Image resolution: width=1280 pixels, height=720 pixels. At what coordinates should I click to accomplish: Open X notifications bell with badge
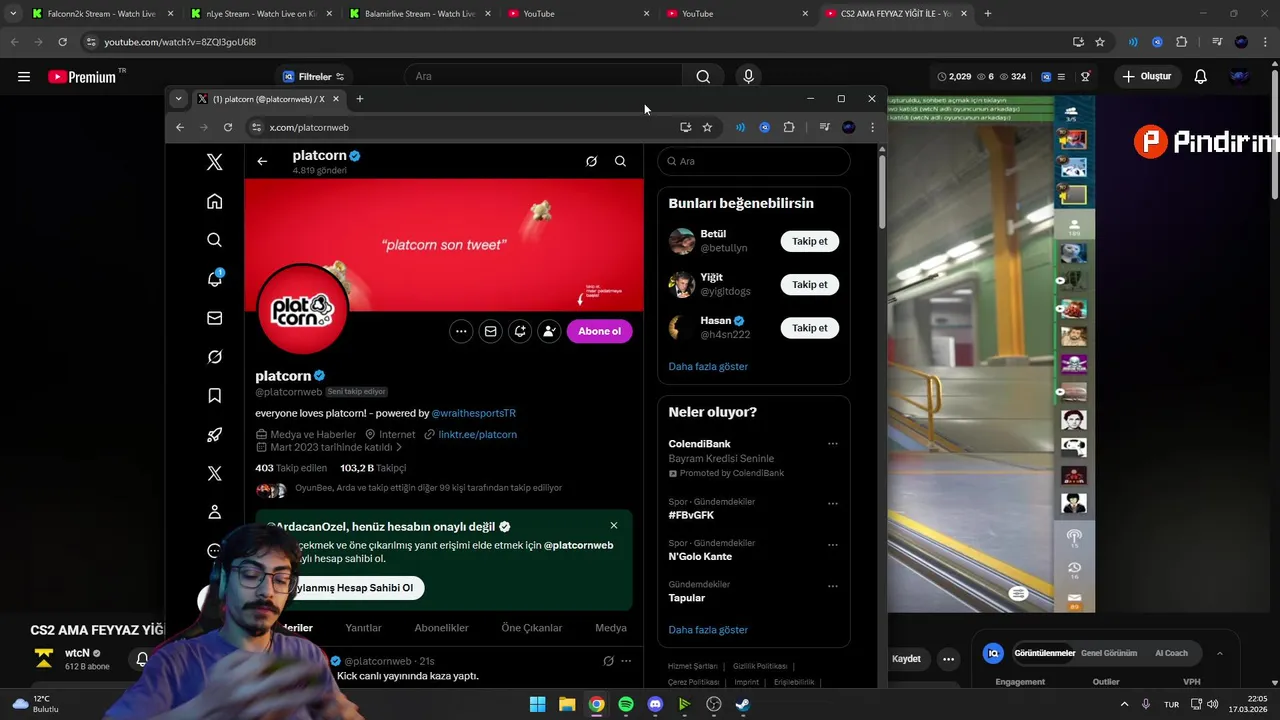[214, 278]
